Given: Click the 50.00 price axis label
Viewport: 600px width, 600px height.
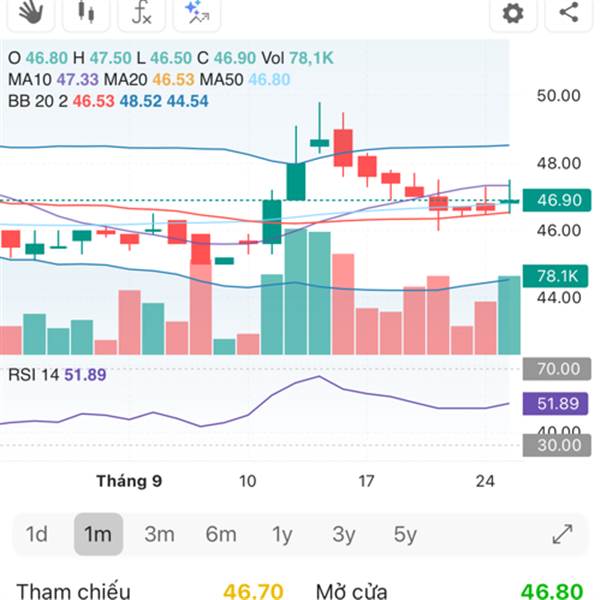Looking at the screenshot, I should (559, 96).
